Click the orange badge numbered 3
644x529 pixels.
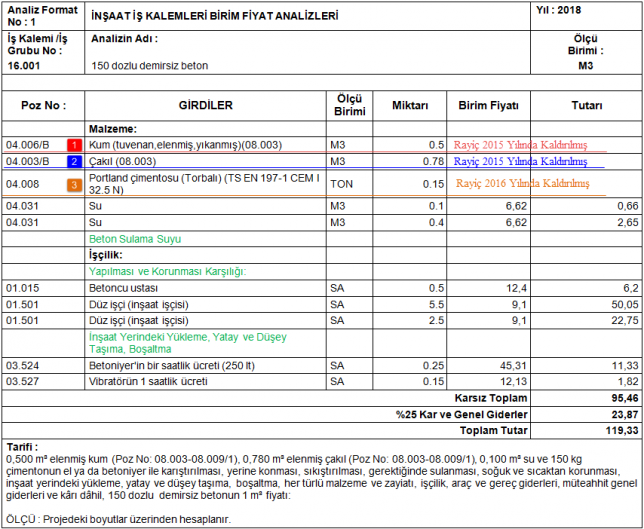click(x=73, y=184)
